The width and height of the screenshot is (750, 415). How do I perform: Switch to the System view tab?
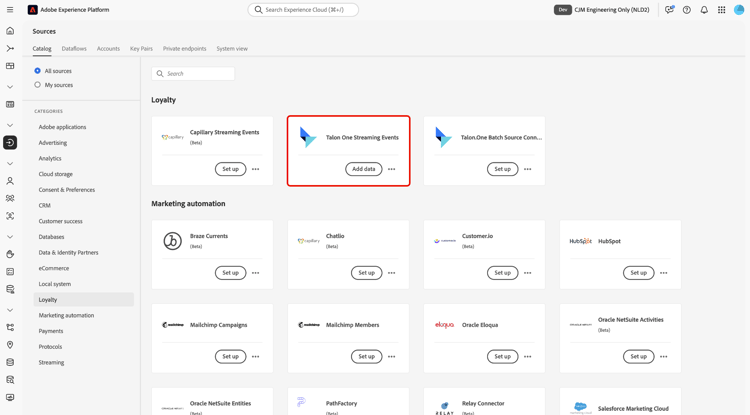tap(232, 48)
